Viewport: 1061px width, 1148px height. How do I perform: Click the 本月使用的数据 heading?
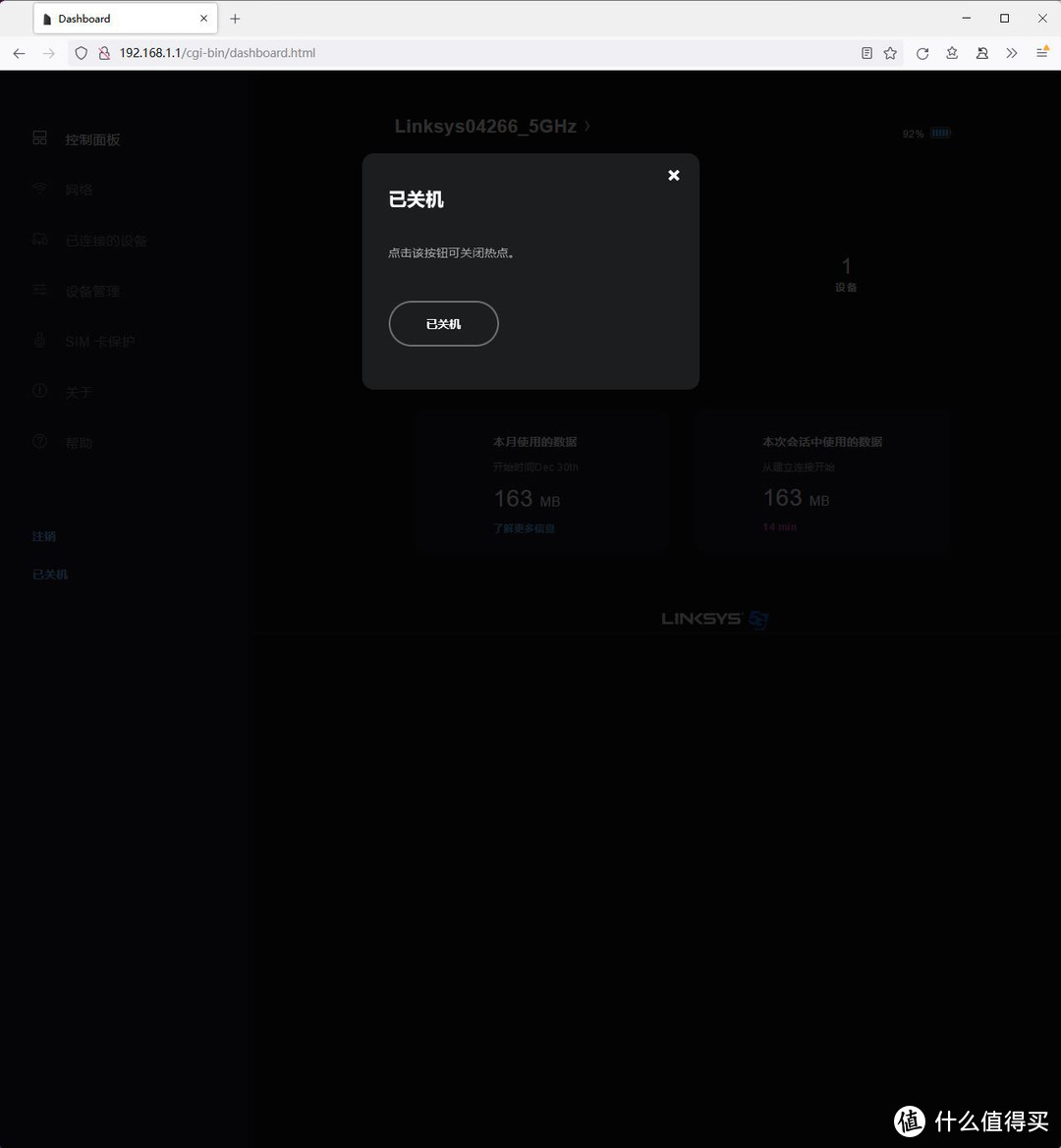[x=535, y=442]
